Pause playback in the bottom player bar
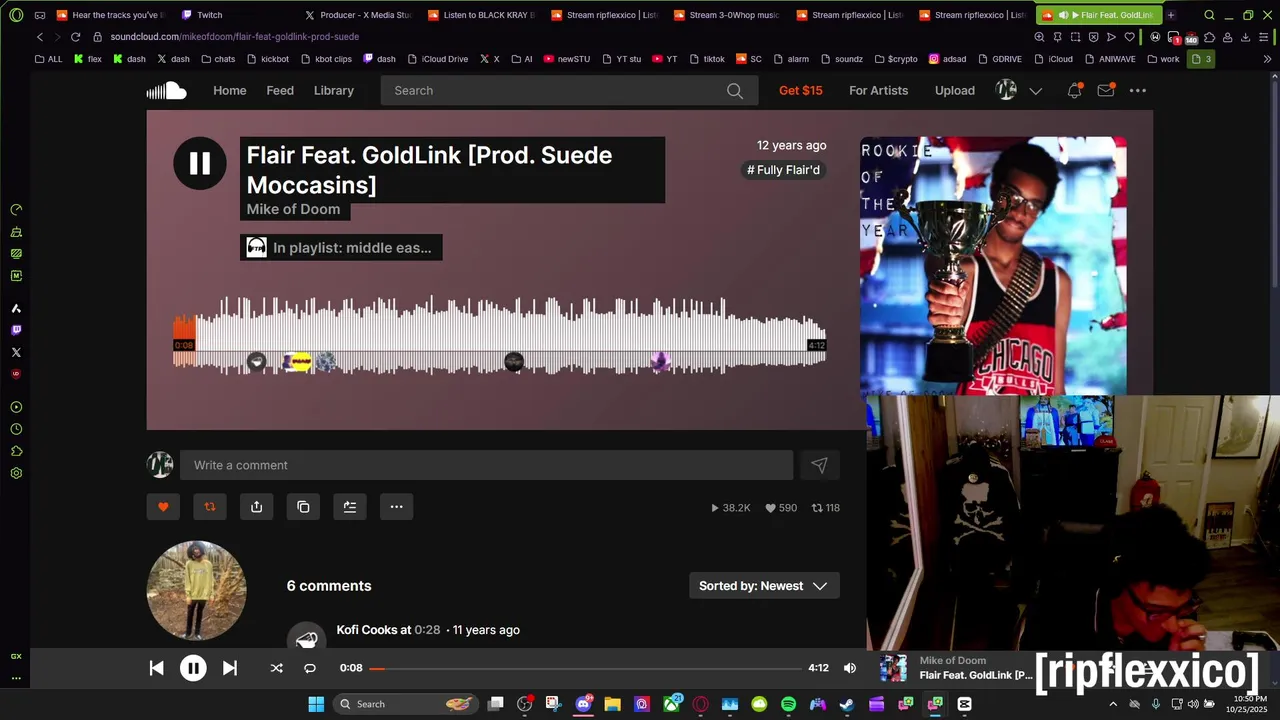1280x720 pixels. pos(193,668)
